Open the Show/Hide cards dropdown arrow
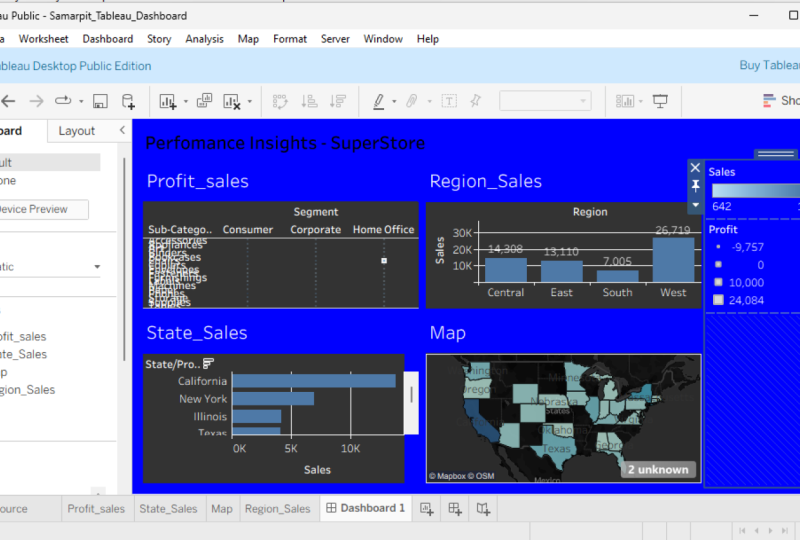This screenshot has height=540, width=800. coord(641,102)
